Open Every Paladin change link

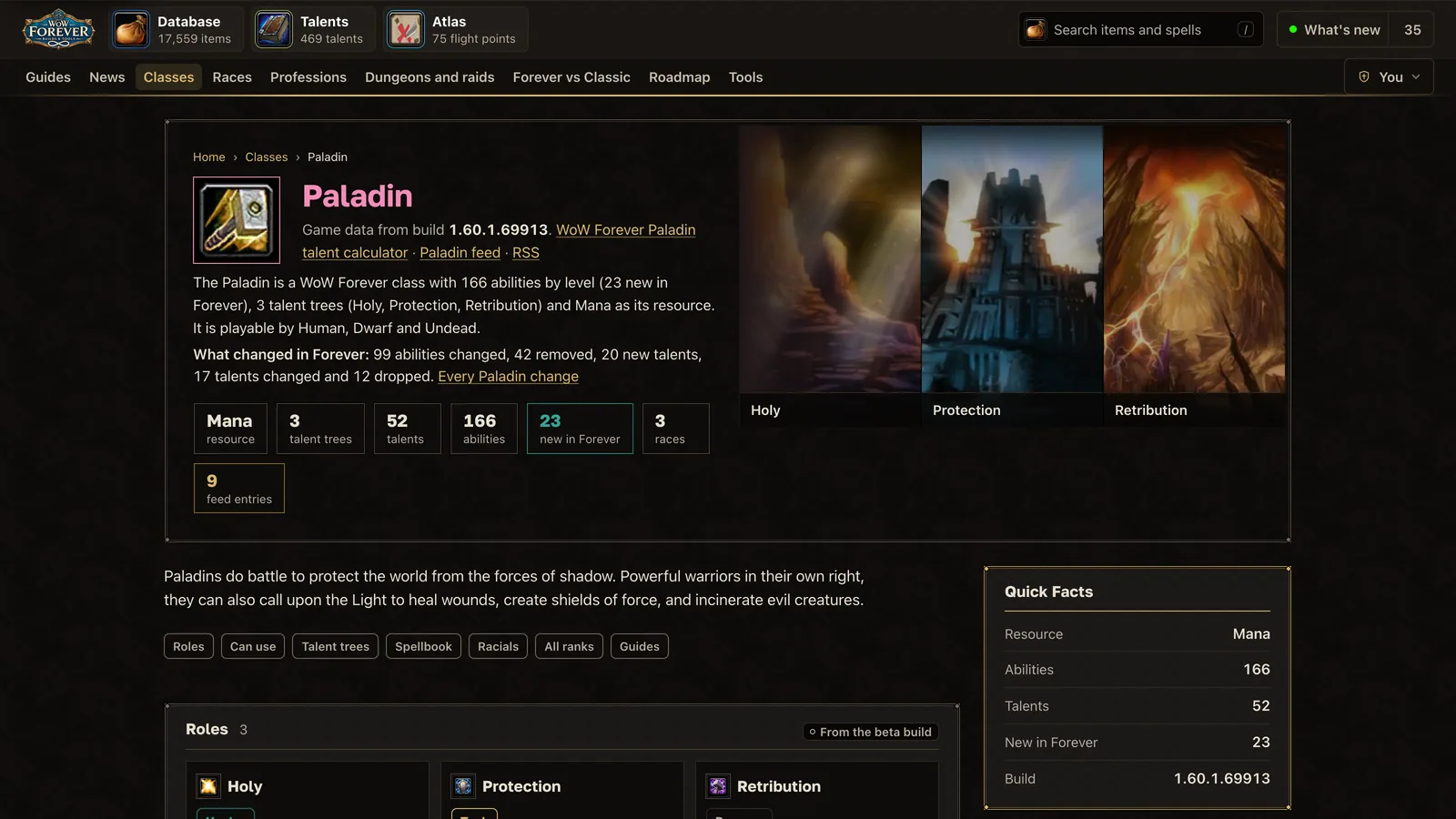[508, 377]
